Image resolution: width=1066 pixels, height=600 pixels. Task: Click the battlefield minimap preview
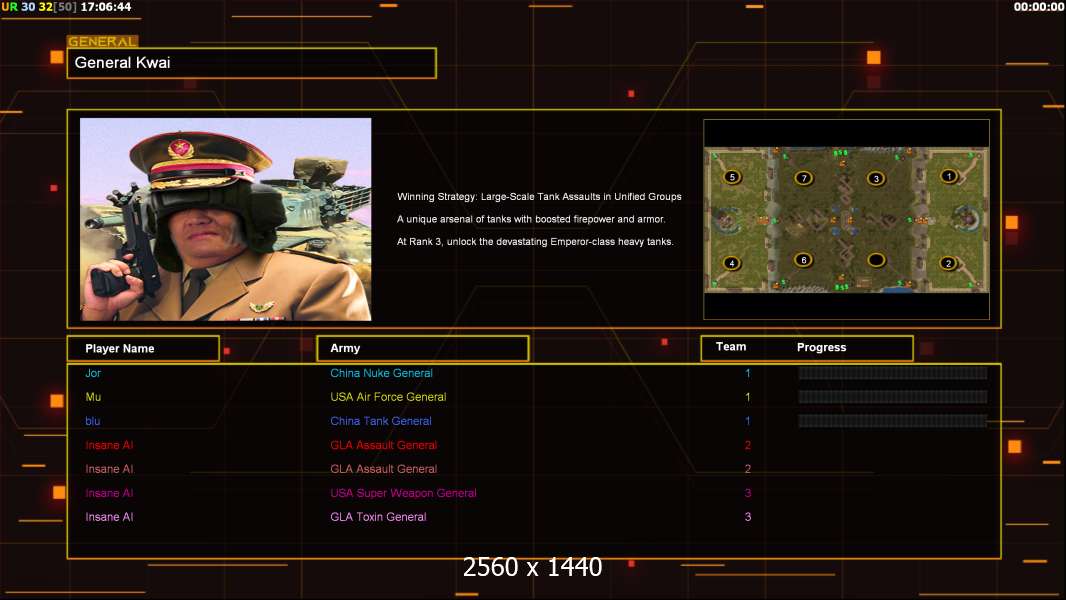(x=846, y=220)
